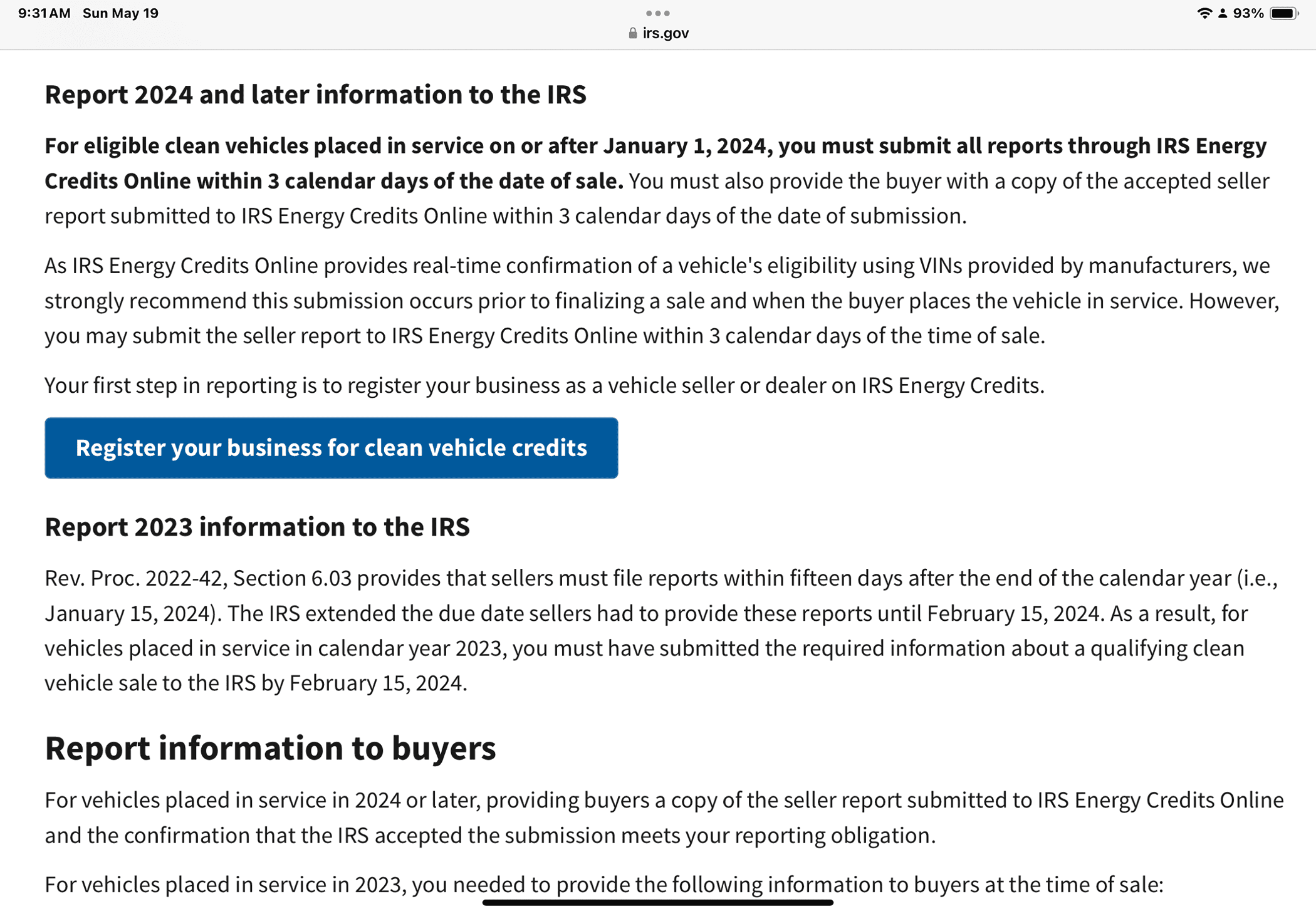Click paragraph starting As IRS Energy Credits Online
The image size is (1316, 914).
point(658,301)
